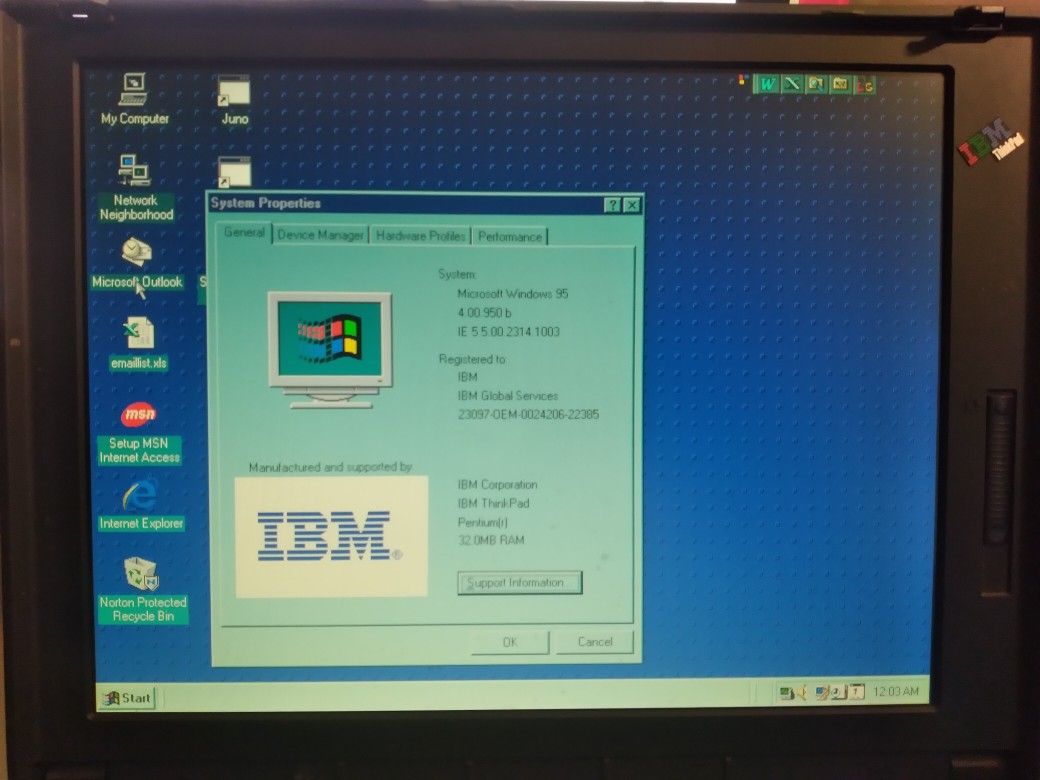The height and width of the screenshot is (780, 1040).
Task: Open the Performance tab
Action: point(509,236)
